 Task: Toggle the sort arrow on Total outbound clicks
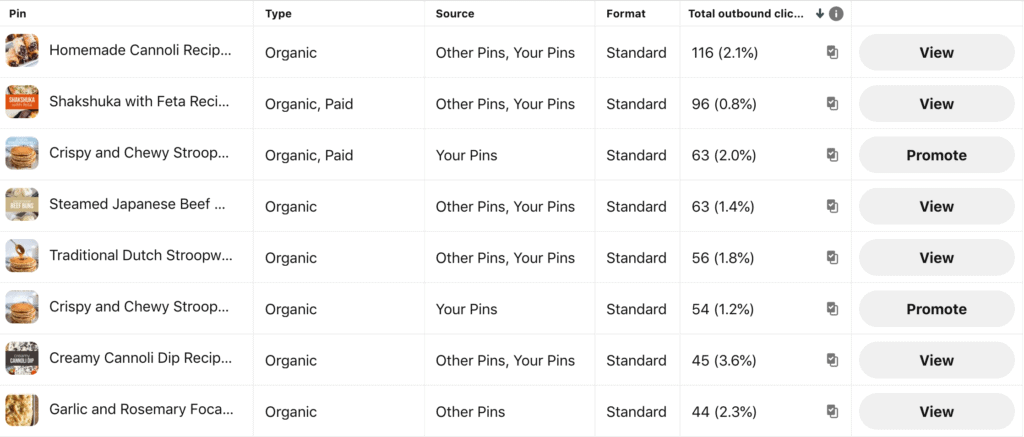[820, 14]
